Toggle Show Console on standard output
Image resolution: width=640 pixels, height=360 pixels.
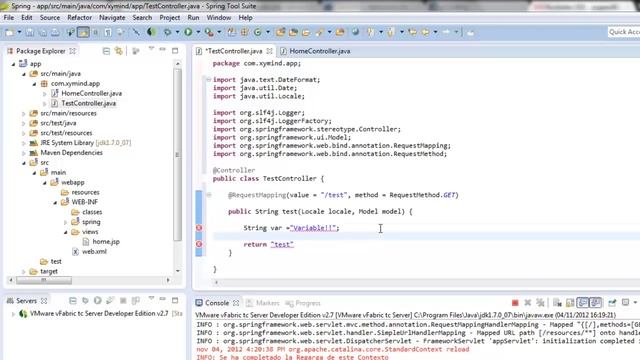pyautogui.click(x=582, y=303)
